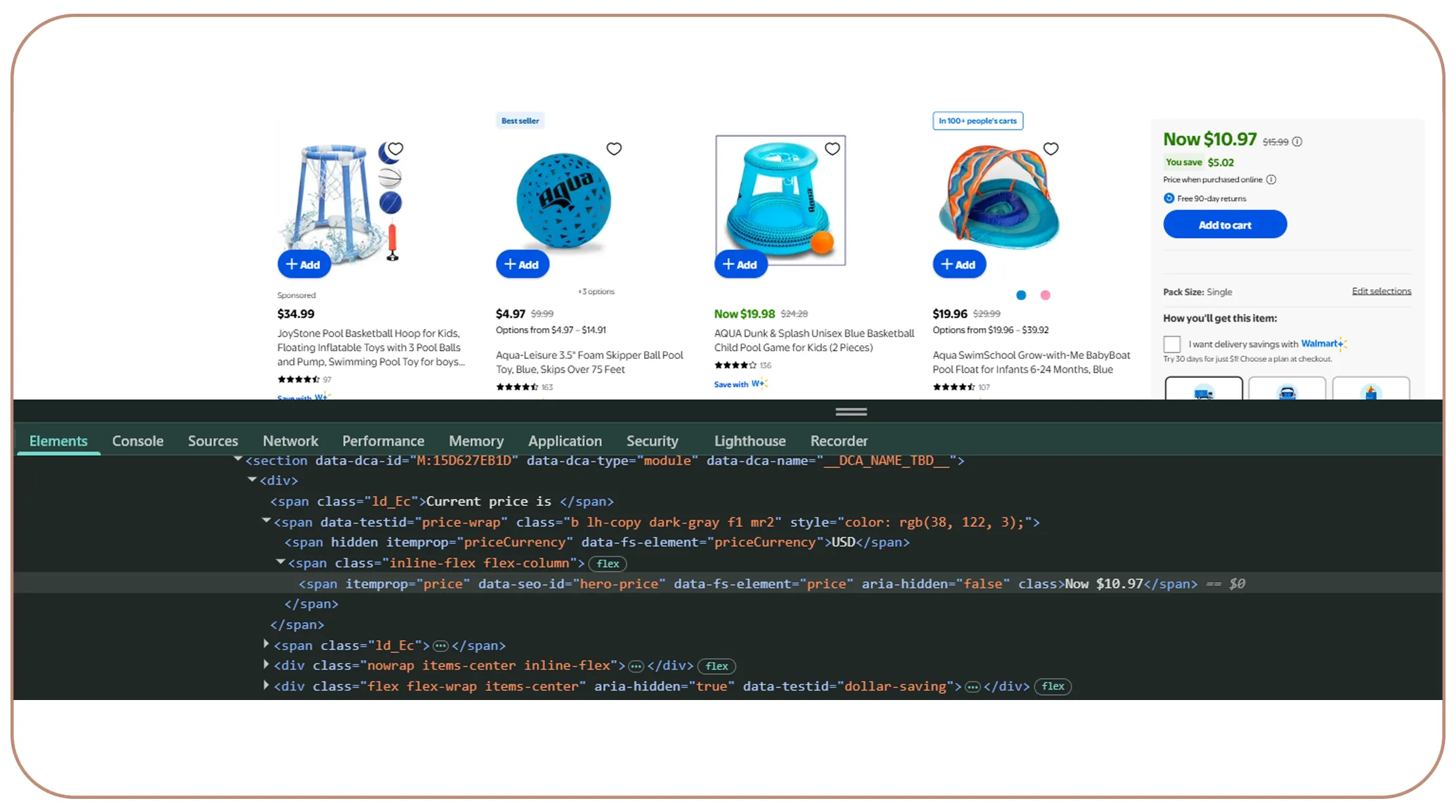Open Aqua-Leisure Foam Skipper Ball title link
The width and height of the screenshot is (1456, 812).
point(589,362)
